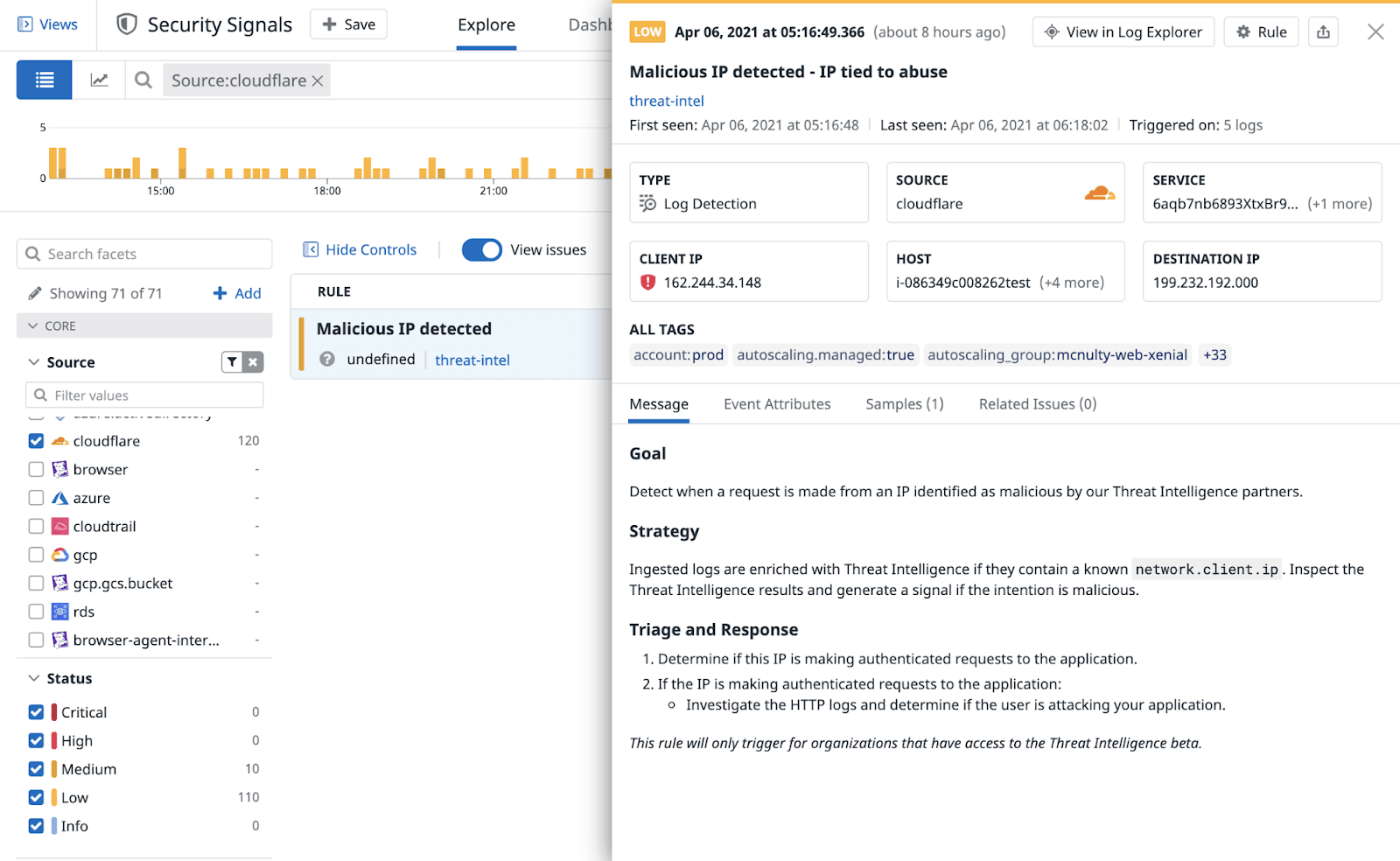Switch to the Event Attributes tab

[x=777, y=403]
